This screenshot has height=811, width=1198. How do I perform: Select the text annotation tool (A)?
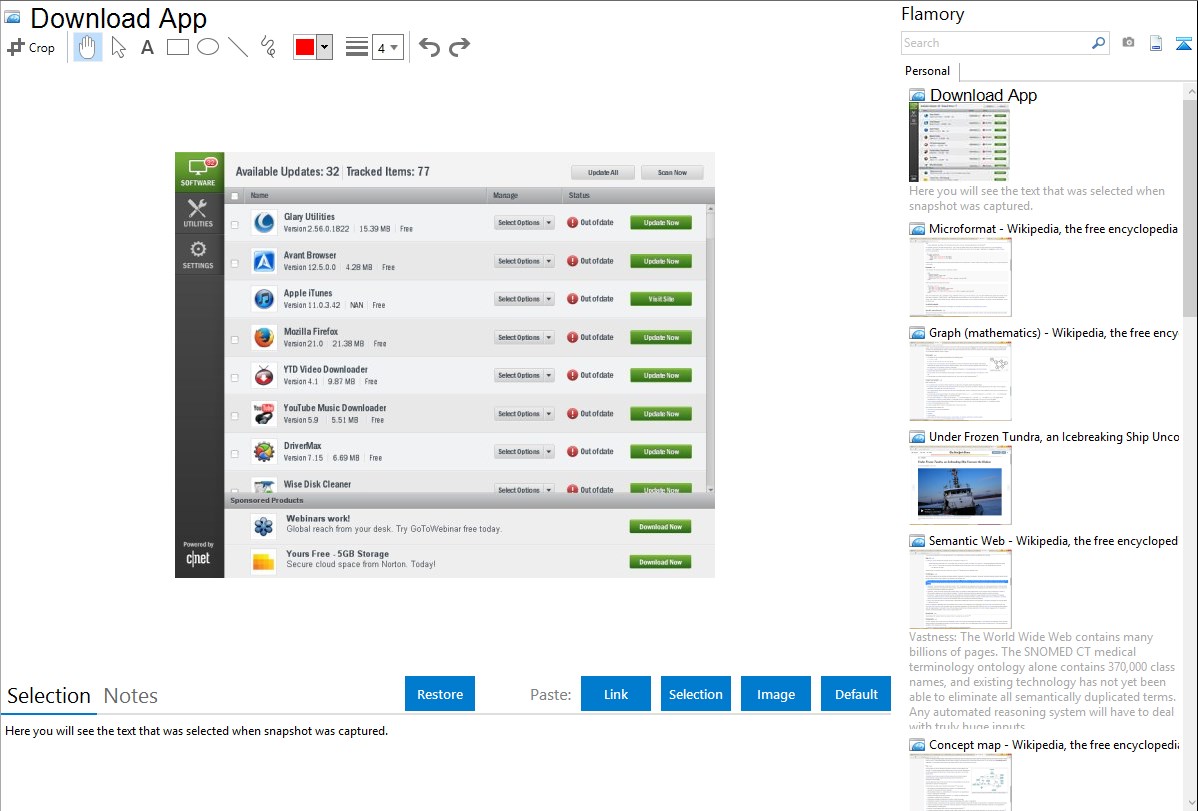coord(147,47)
